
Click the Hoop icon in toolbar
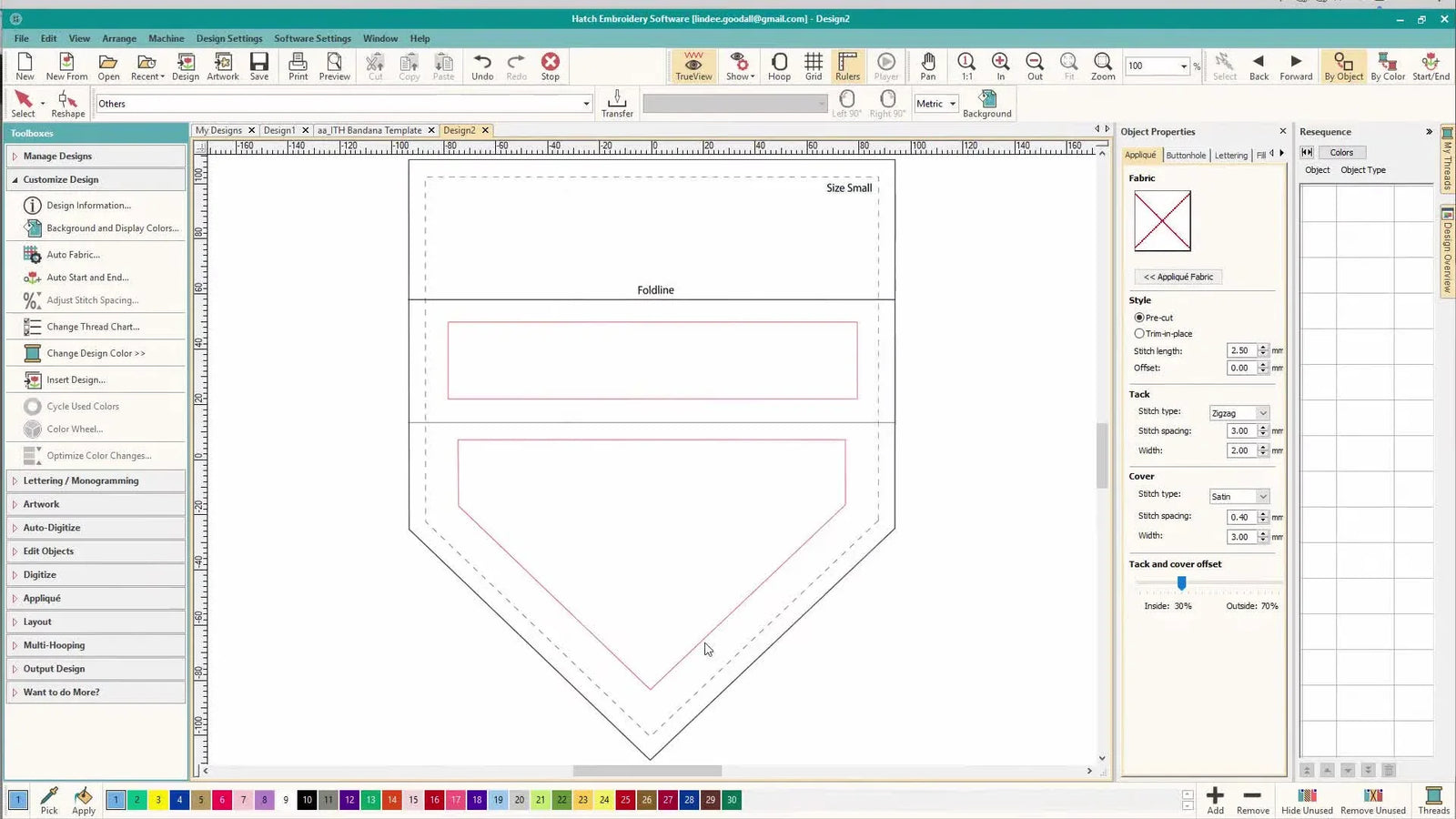(779, 66)
